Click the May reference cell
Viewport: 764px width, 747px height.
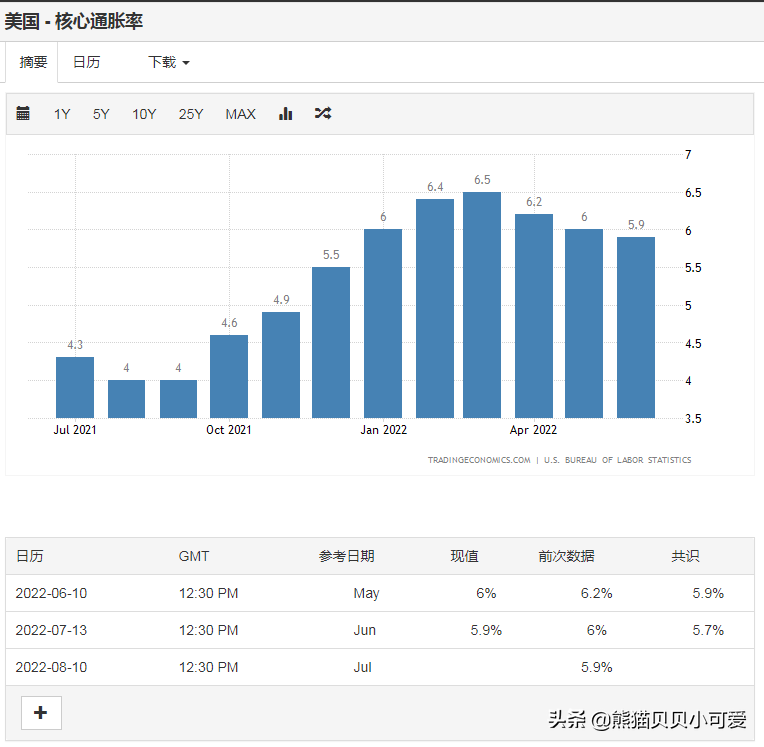click(366, 594)
